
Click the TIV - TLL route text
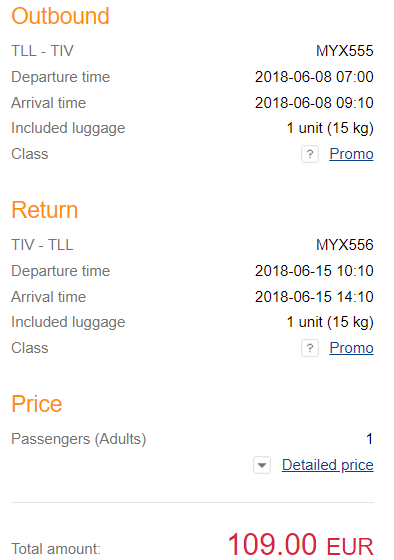42,245
